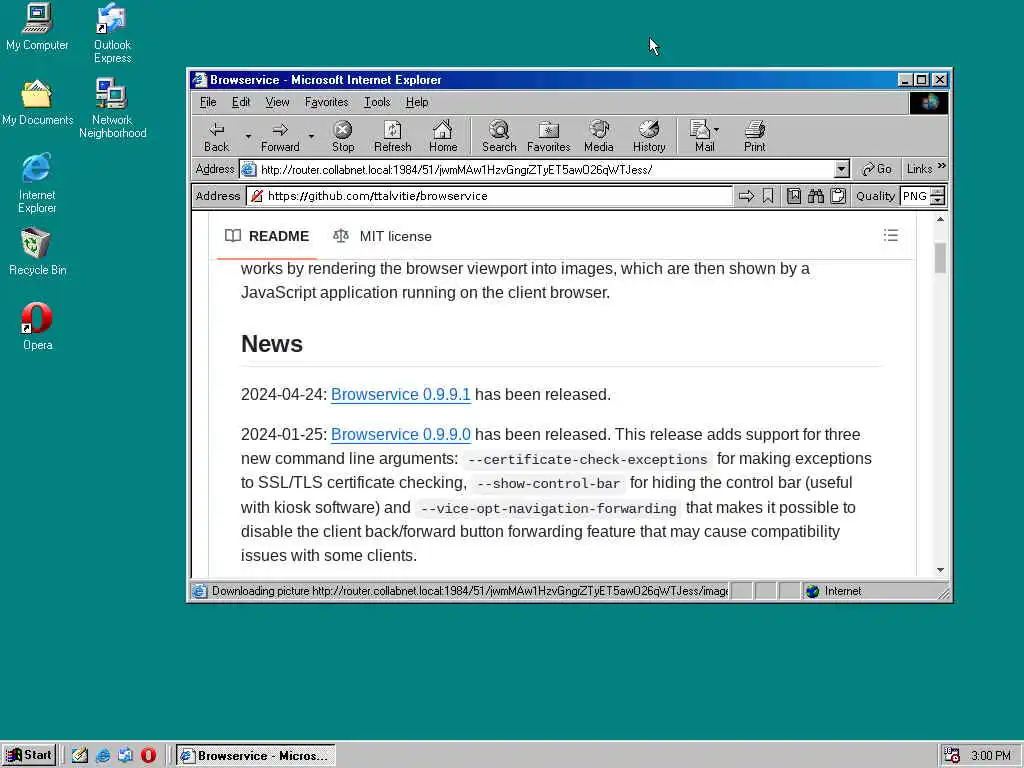Open the Browservice 0.9.9.0 release link
This screenshot has height=768, width=1024.
coord(400,434)
